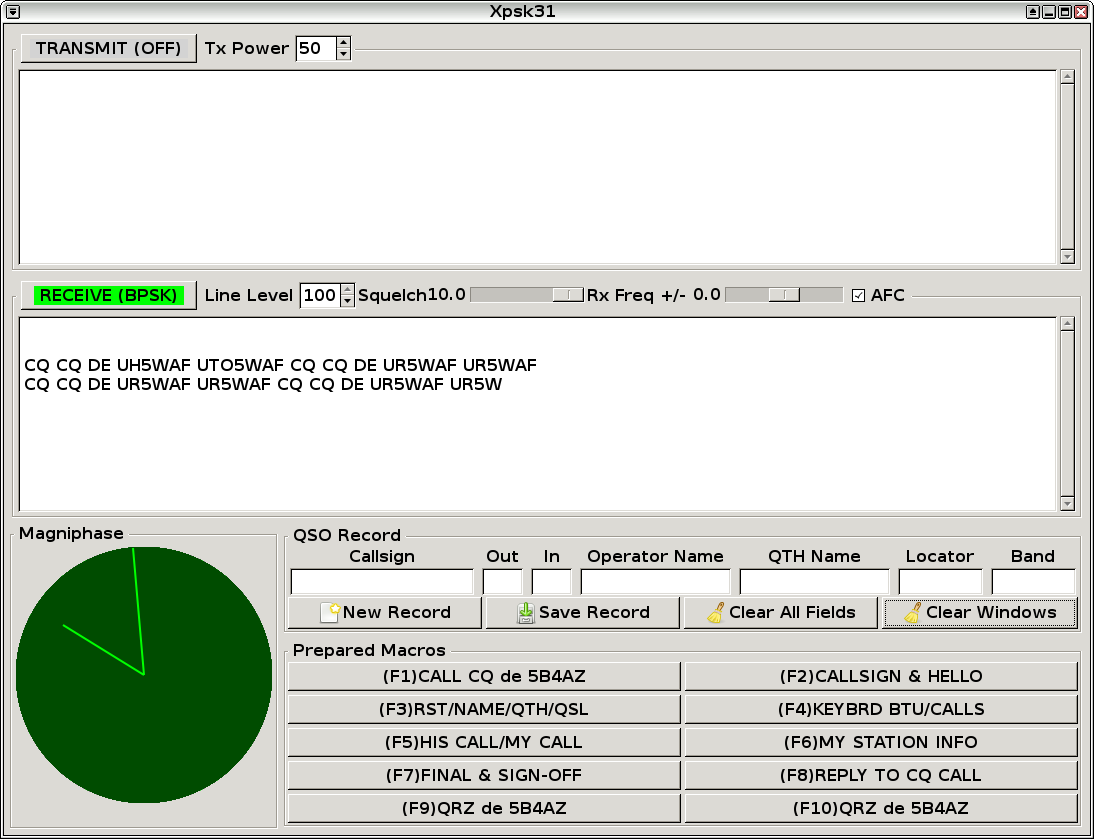Click the Callsign input field
Screen dimensions: 1094x839
[x=382, y=582]
